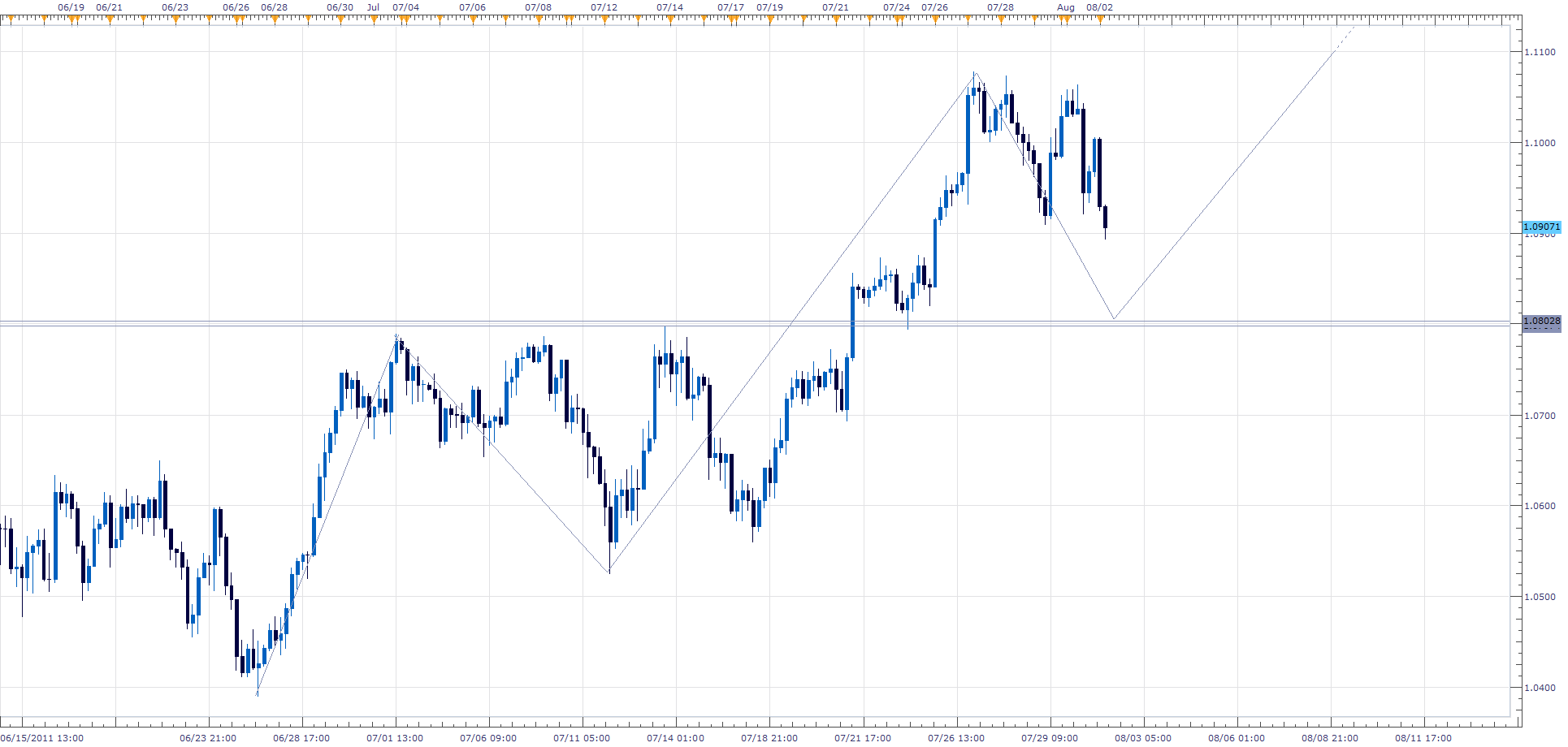
Task: Click the 07/21 17:00 time label
Action: pos(863,738)
